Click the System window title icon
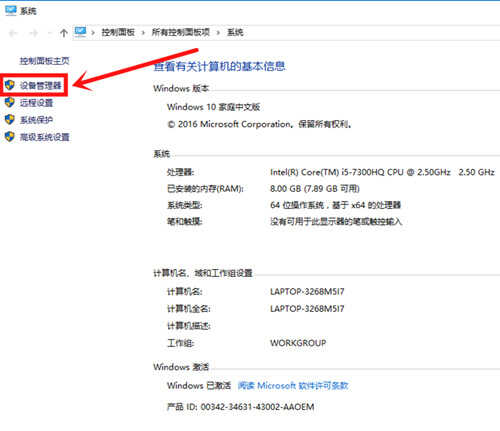The height and width of the screenshot is (431, 500). (11, 11)
